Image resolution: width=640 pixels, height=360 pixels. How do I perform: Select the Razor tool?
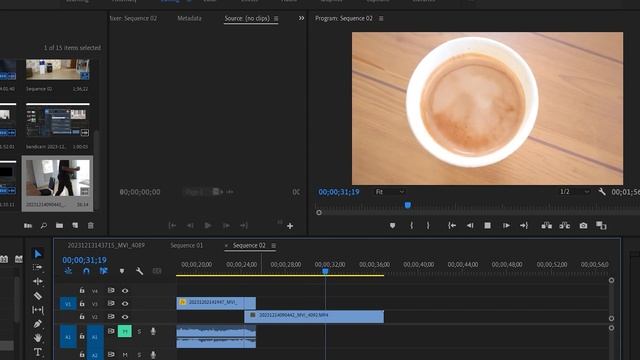point(38,296)
